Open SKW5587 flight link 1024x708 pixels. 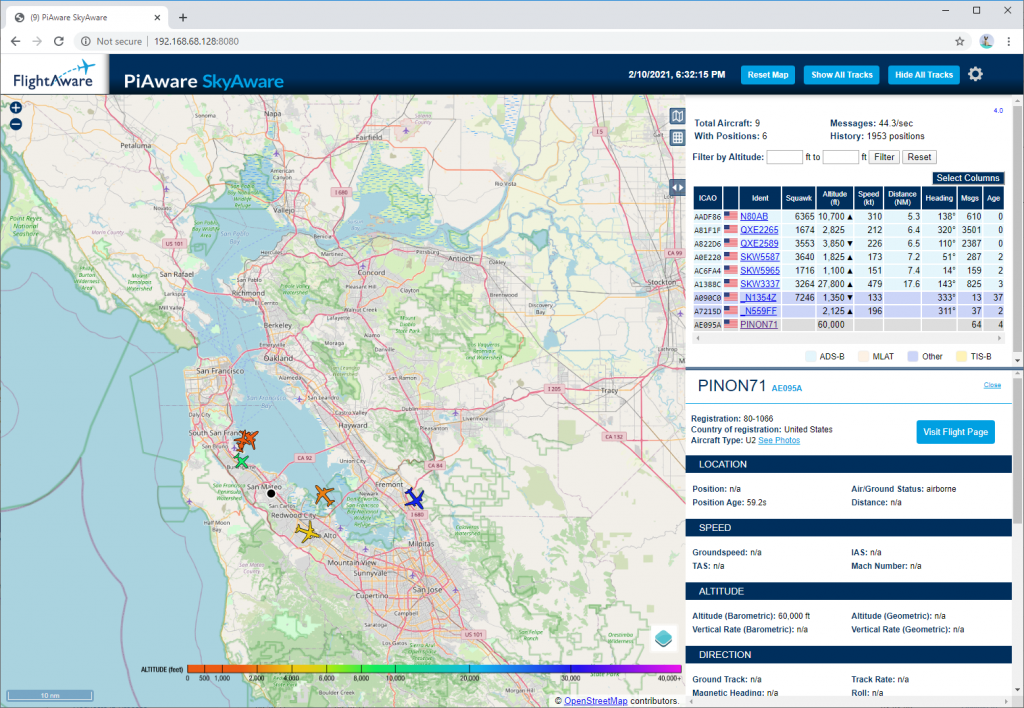click(x=760, y=257)
